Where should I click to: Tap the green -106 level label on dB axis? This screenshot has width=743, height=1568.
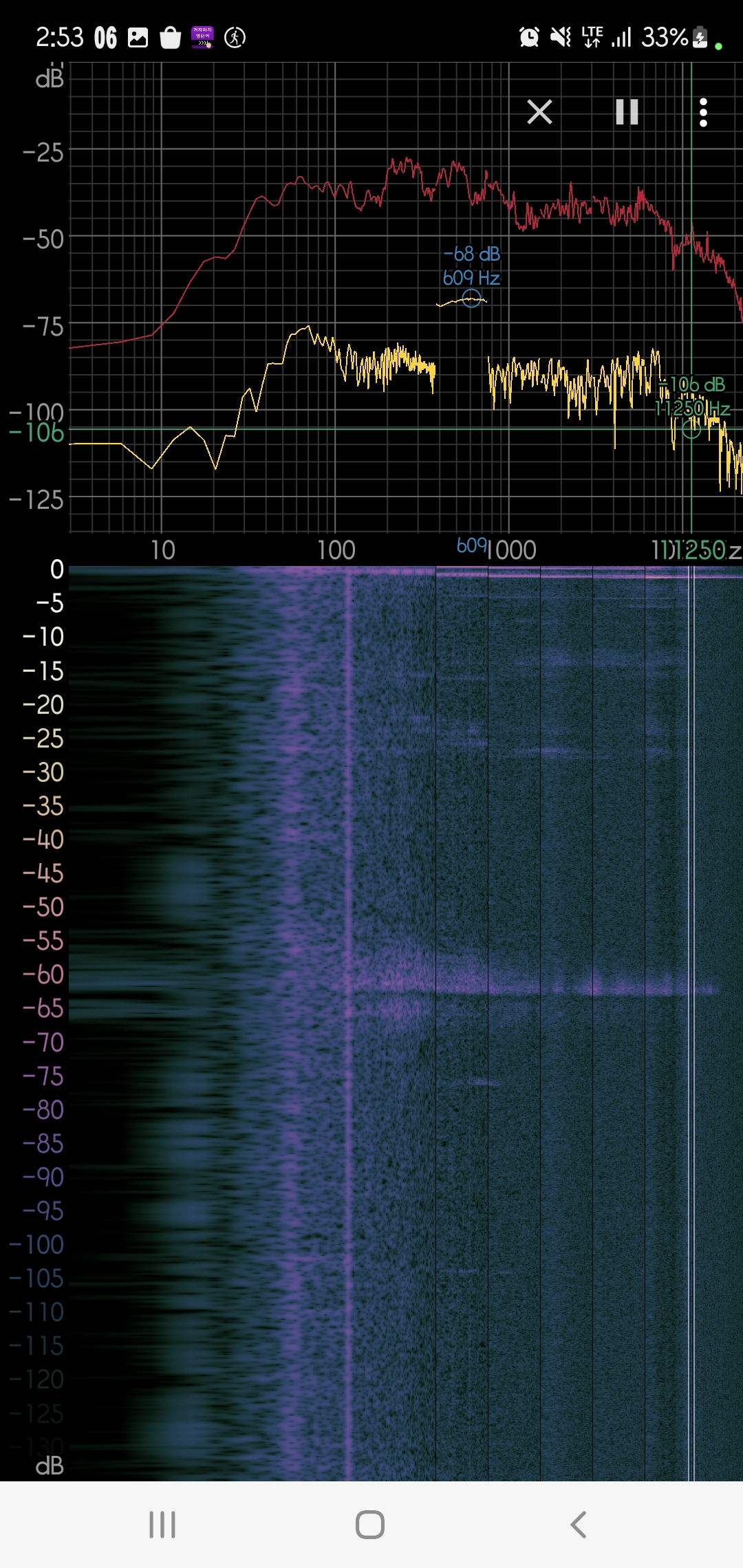pos(36,433)
